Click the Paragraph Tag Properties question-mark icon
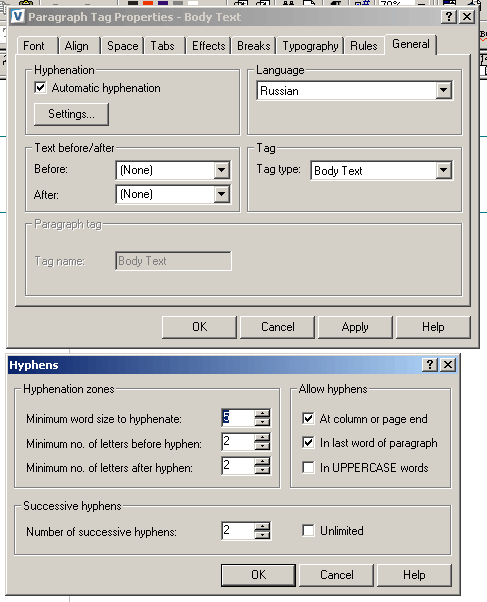This screenshot has width=487, height=602. click(x=449, y=17)
